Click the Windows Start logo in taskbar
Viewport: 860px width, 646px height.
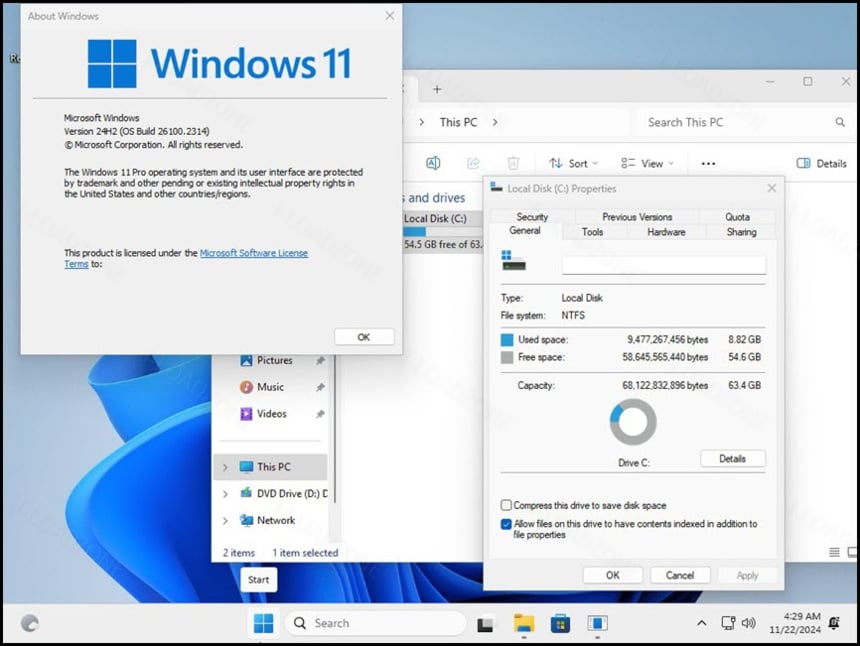click(x=263, y=623)
